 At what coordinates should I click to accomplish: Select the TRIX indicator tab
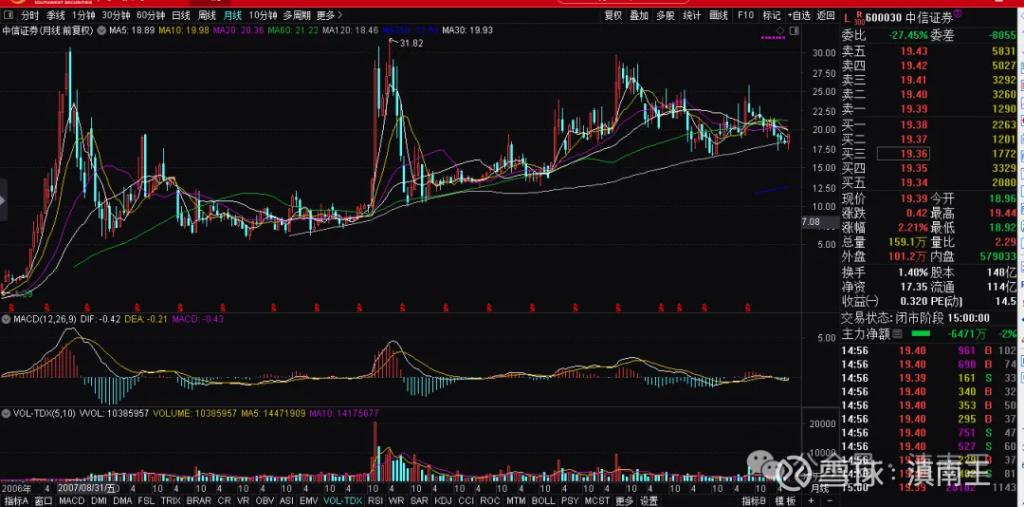[170, 501]
